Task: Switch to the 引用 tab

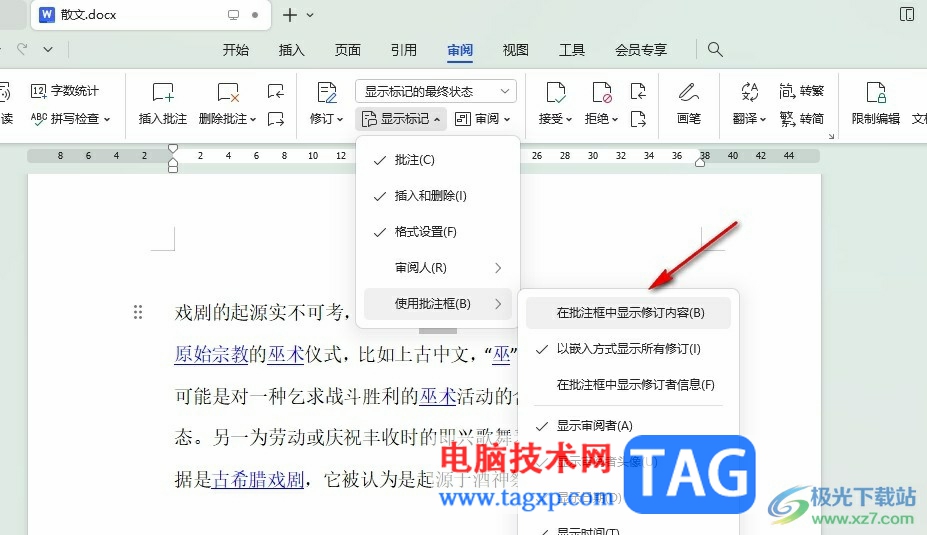Action: 404,50
